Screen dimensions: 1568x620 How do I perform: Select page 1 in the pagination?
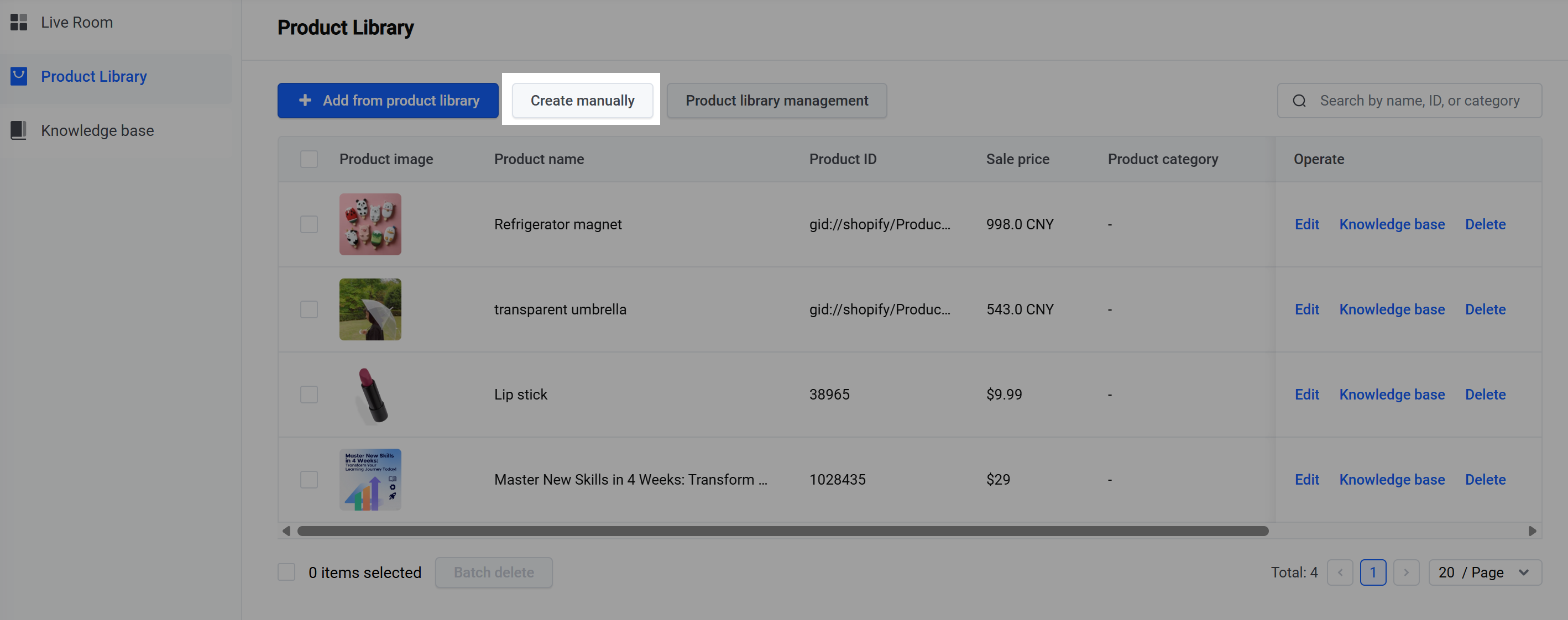[1373, 572]
